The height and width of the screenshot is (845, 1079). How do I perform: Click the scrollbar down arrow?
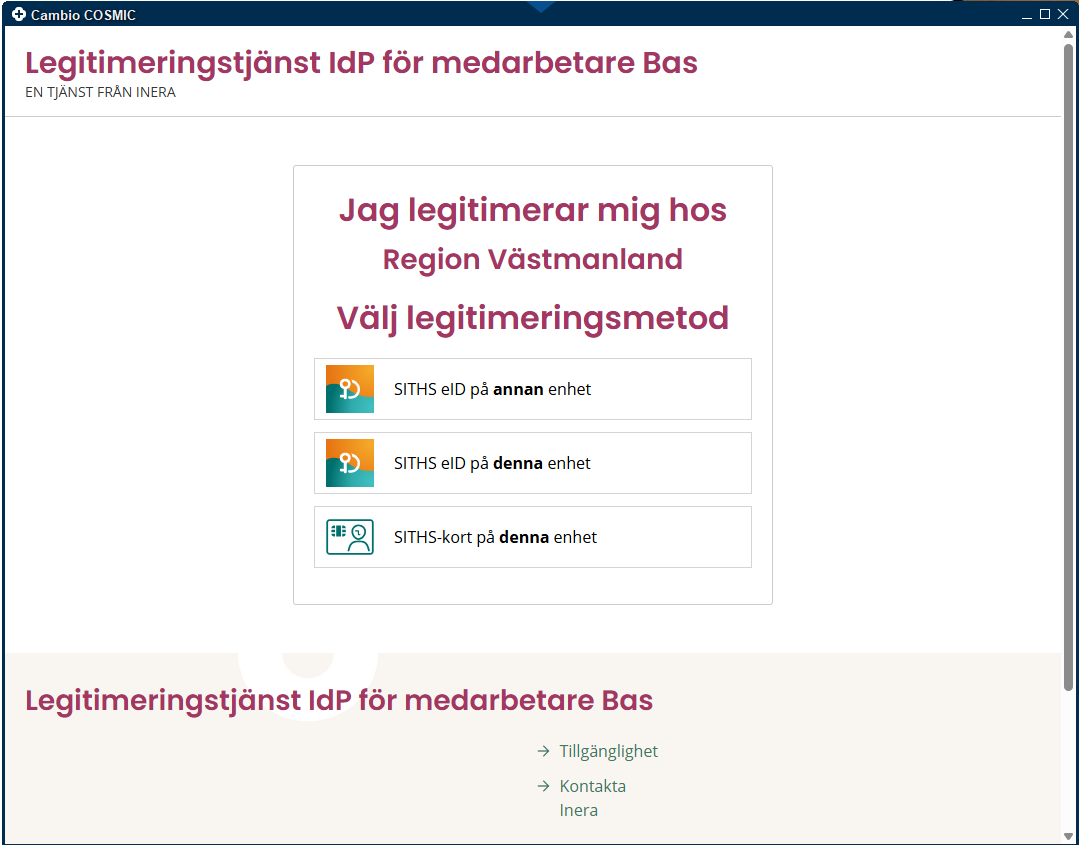(x=1070, y=837)
